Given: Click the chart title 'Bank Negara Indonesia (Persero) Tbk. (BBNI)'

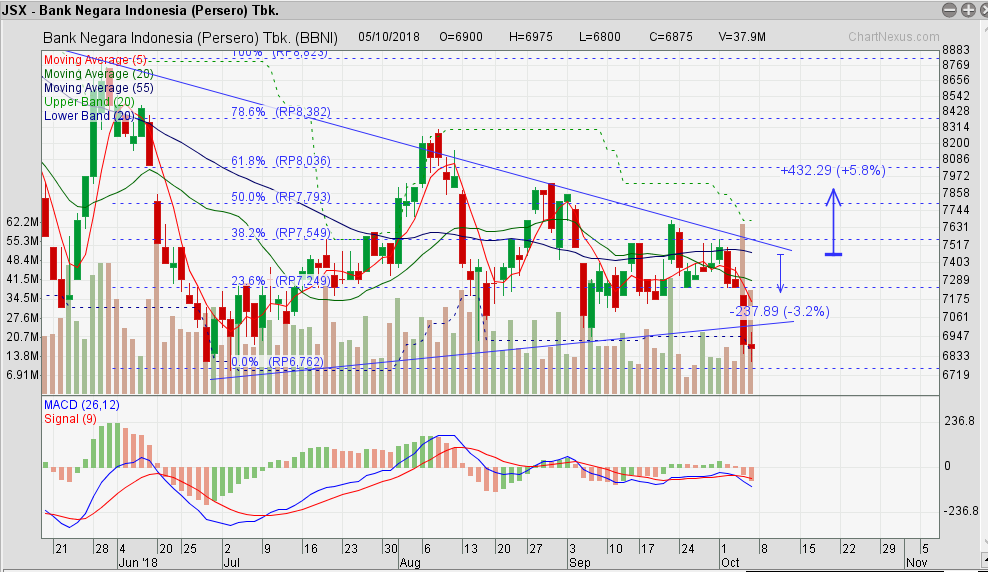Looking at the screenshot, I should pos(190,38).
